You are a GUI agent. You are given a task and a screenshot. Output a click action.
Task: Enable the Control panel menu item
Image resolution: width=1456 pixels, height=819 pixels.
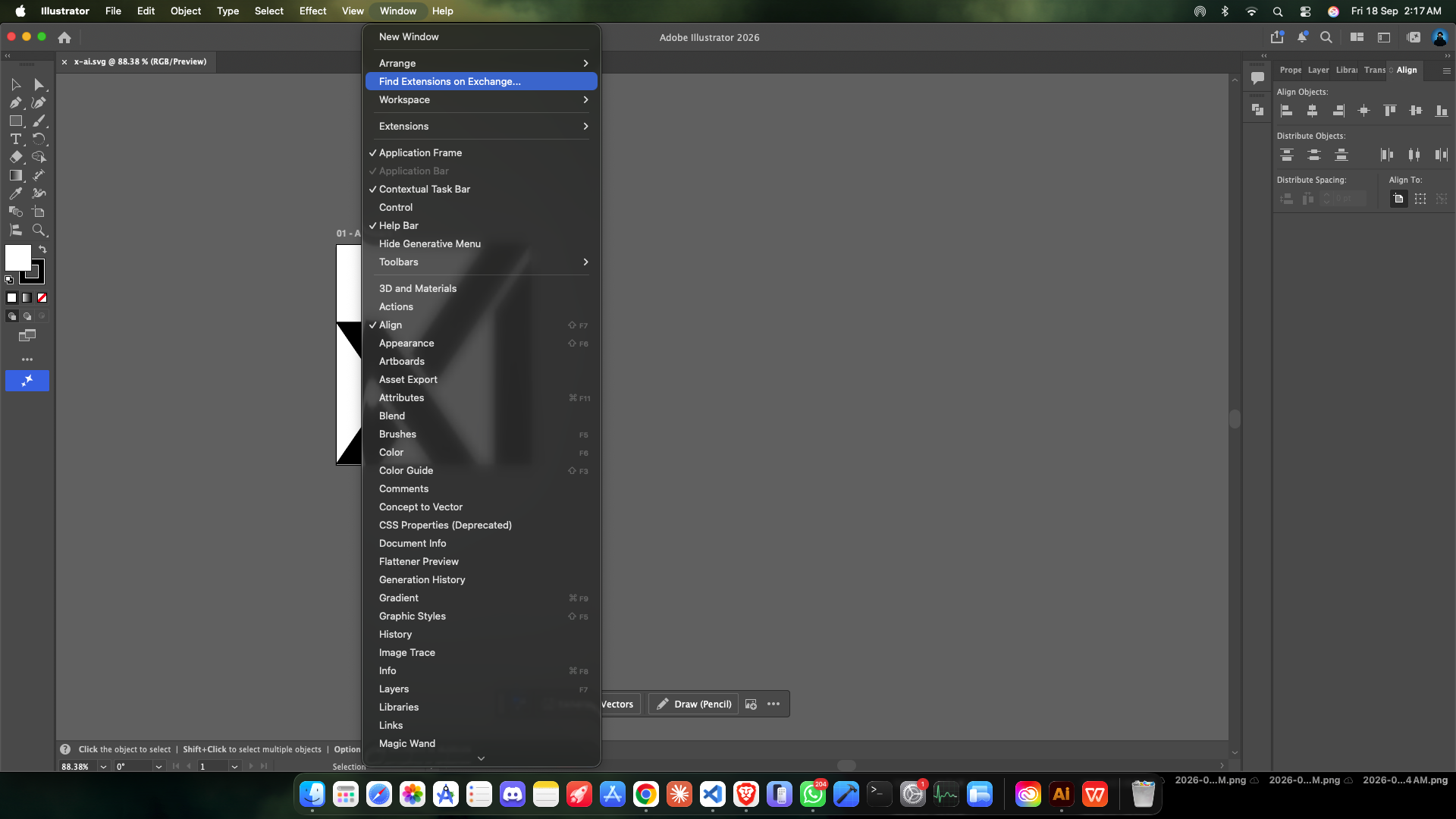click(x=482, y=207)
